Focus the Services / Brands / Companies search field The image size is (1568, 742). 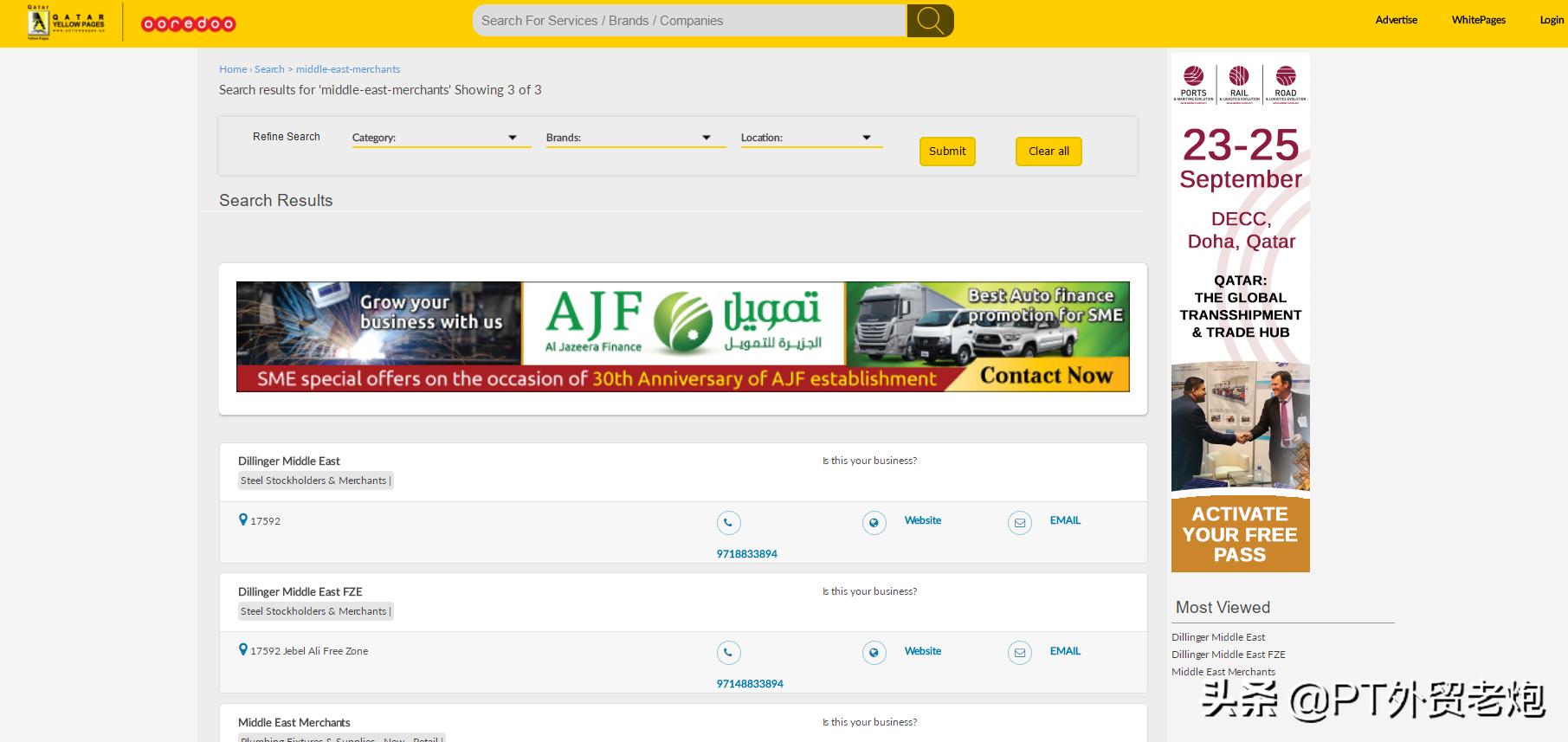click(688, 21)
